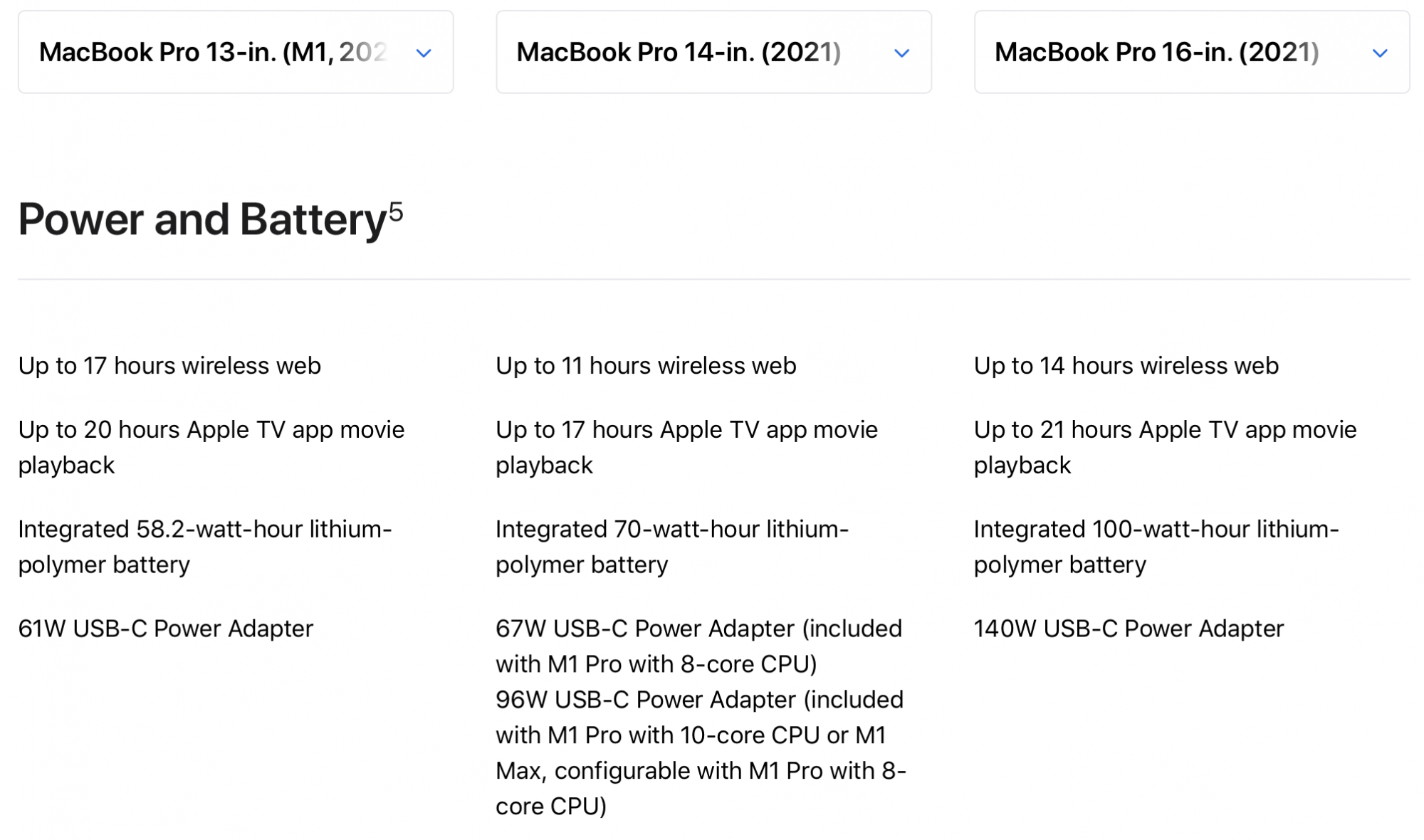Select the 'Up to 17 hours wireless web' text
The height and width of the screenshot is (840, 1424).
[169, 366]
